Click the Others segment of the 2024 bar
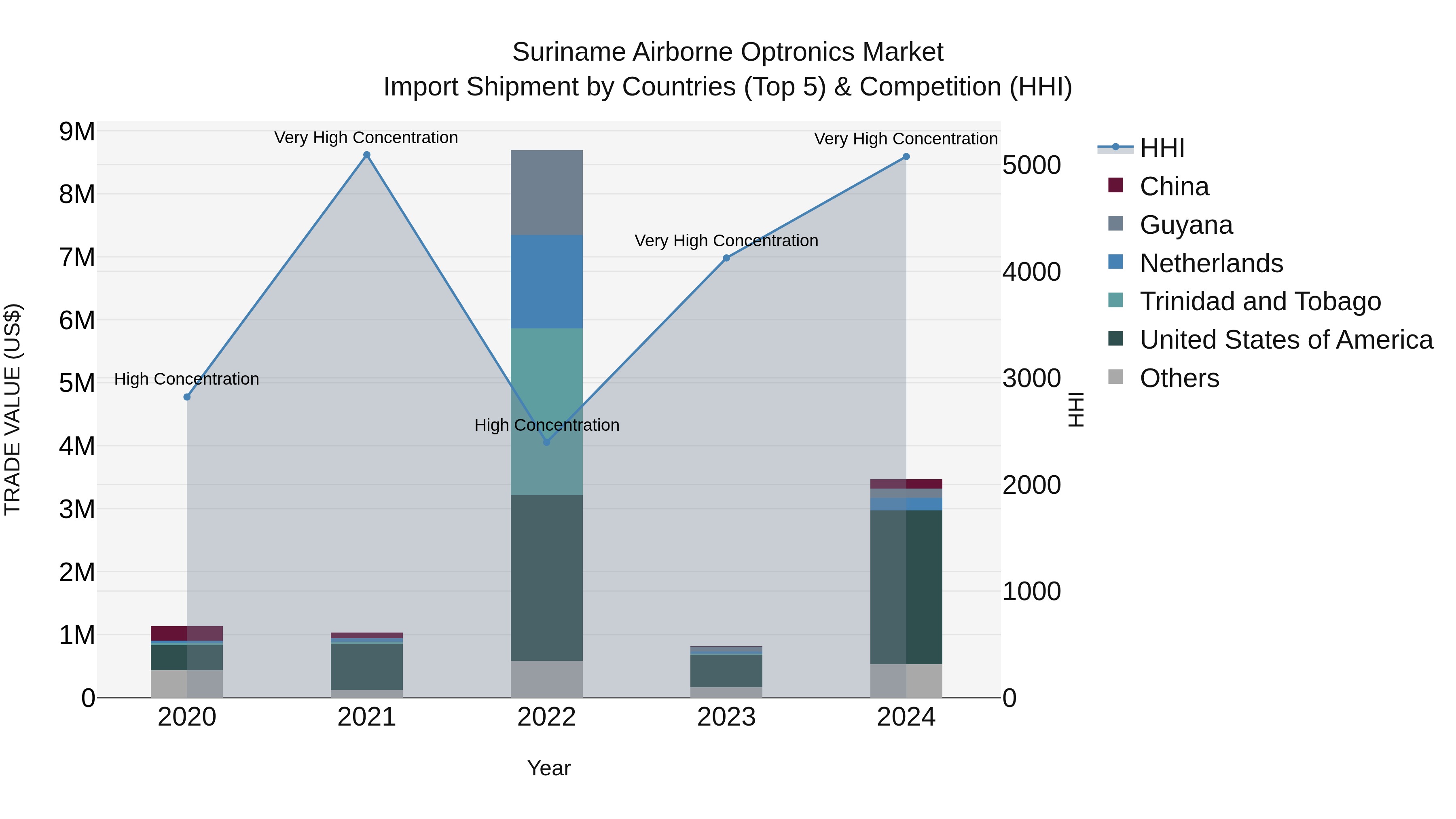 [906, 681]
